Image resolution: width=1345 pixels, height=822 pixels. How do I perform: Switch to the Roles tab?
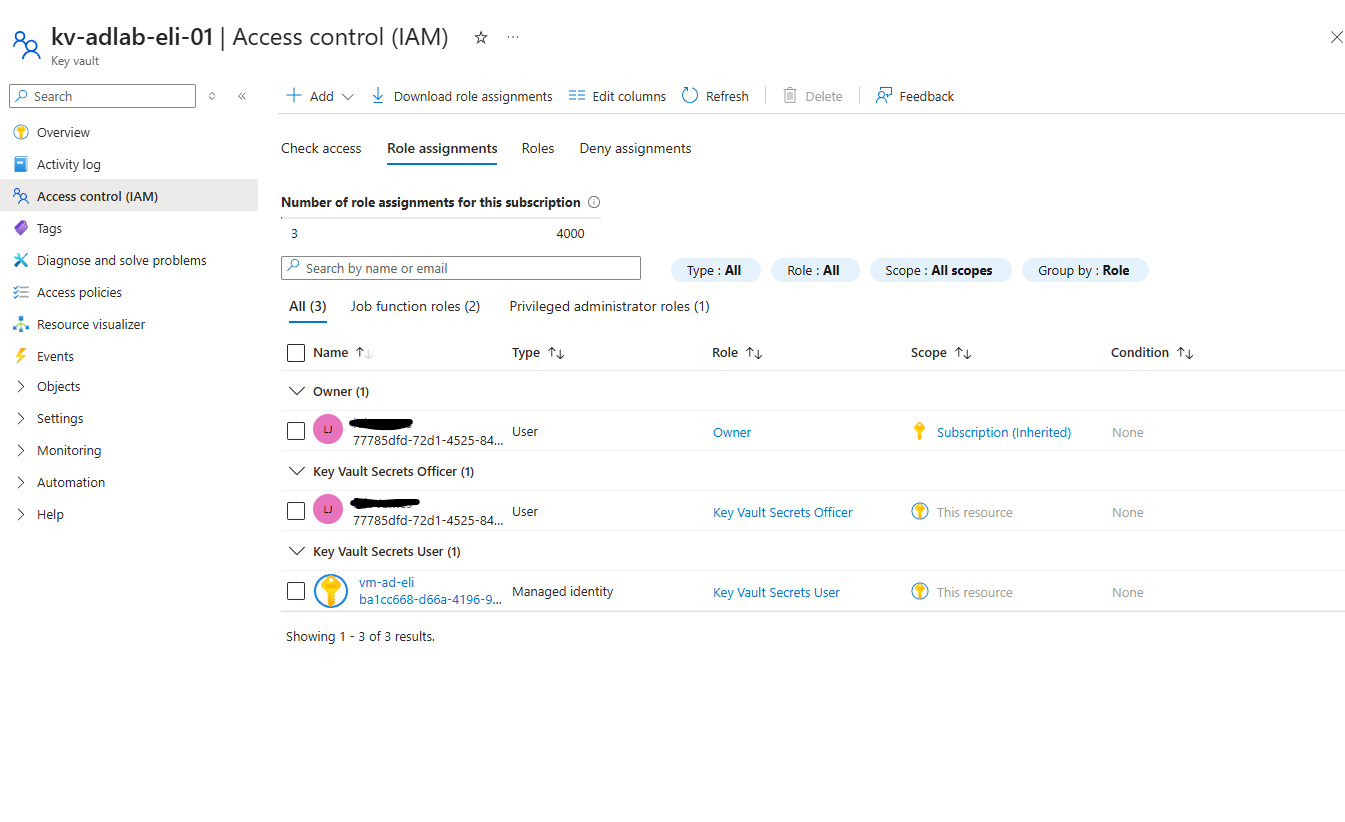click(538, 148)
